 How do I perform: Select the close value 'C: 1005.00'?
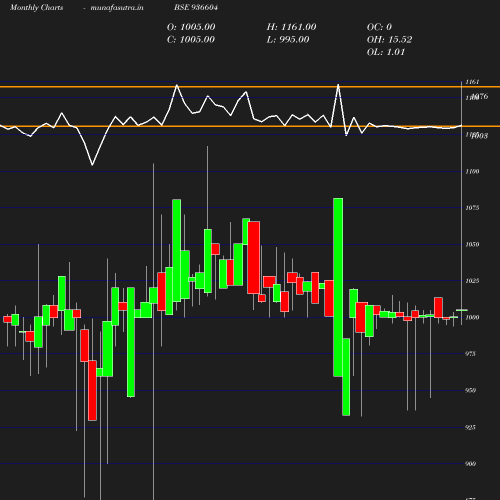pos(191,39)
